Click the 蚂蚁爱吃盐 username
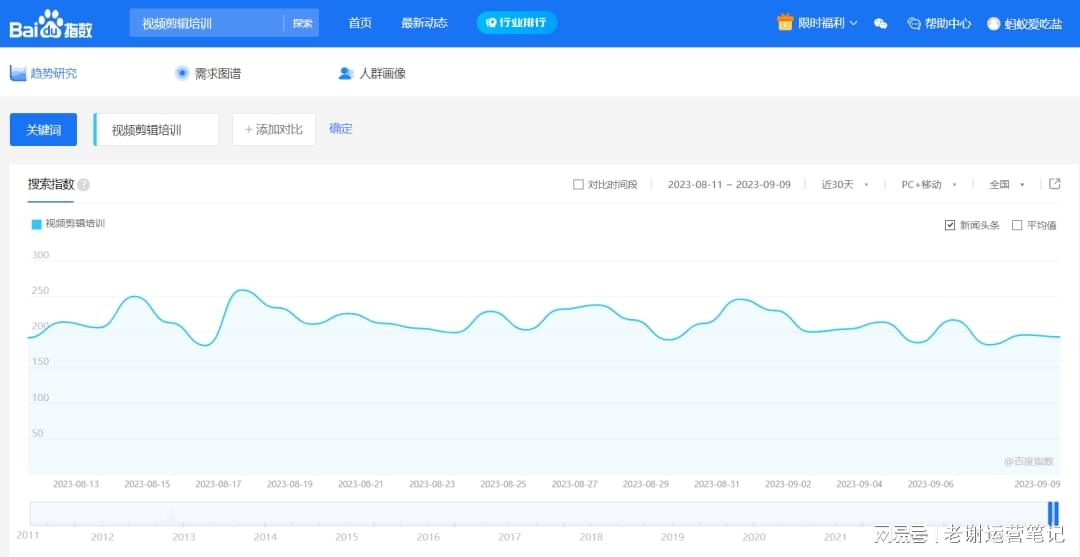Viewport: 1080px width, 557px height. point(1033,24)
